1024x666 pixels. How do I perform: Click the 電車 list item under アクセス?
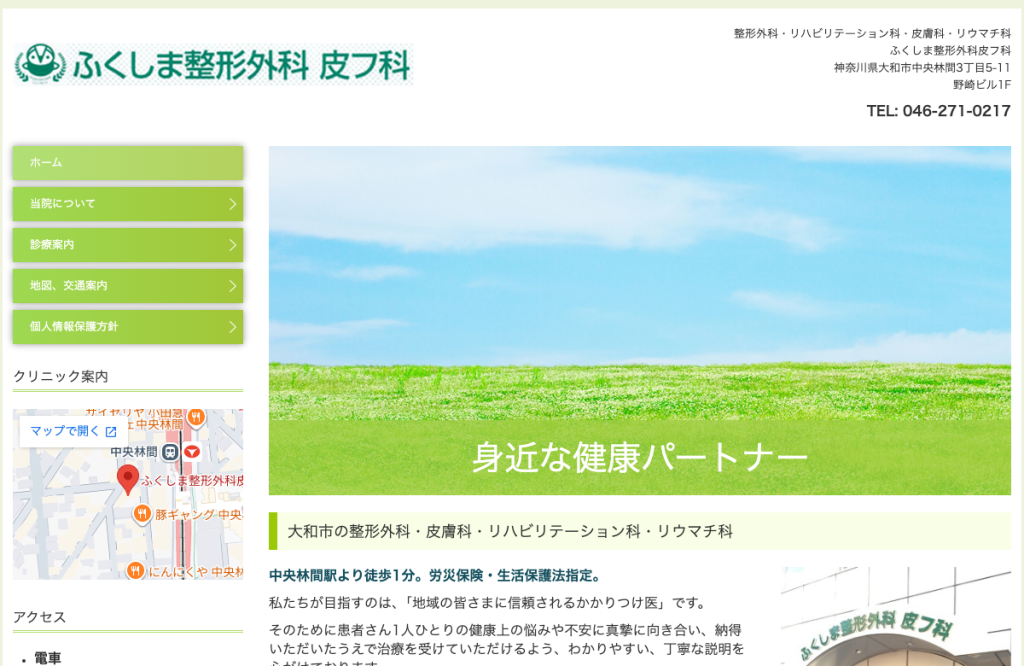pos(48,658)
